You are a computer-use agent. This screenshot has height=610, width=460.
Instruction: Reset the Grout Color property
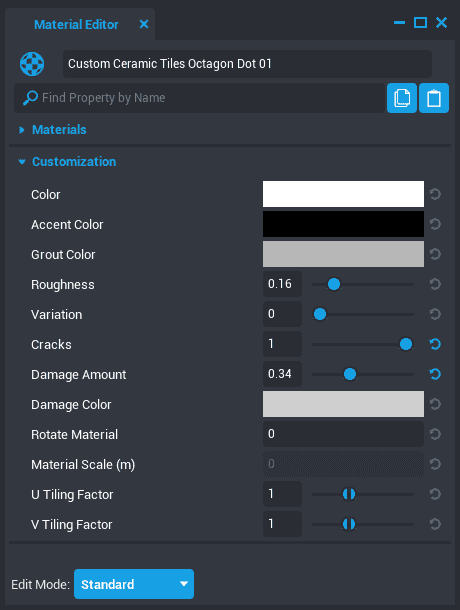click(435, 254)
